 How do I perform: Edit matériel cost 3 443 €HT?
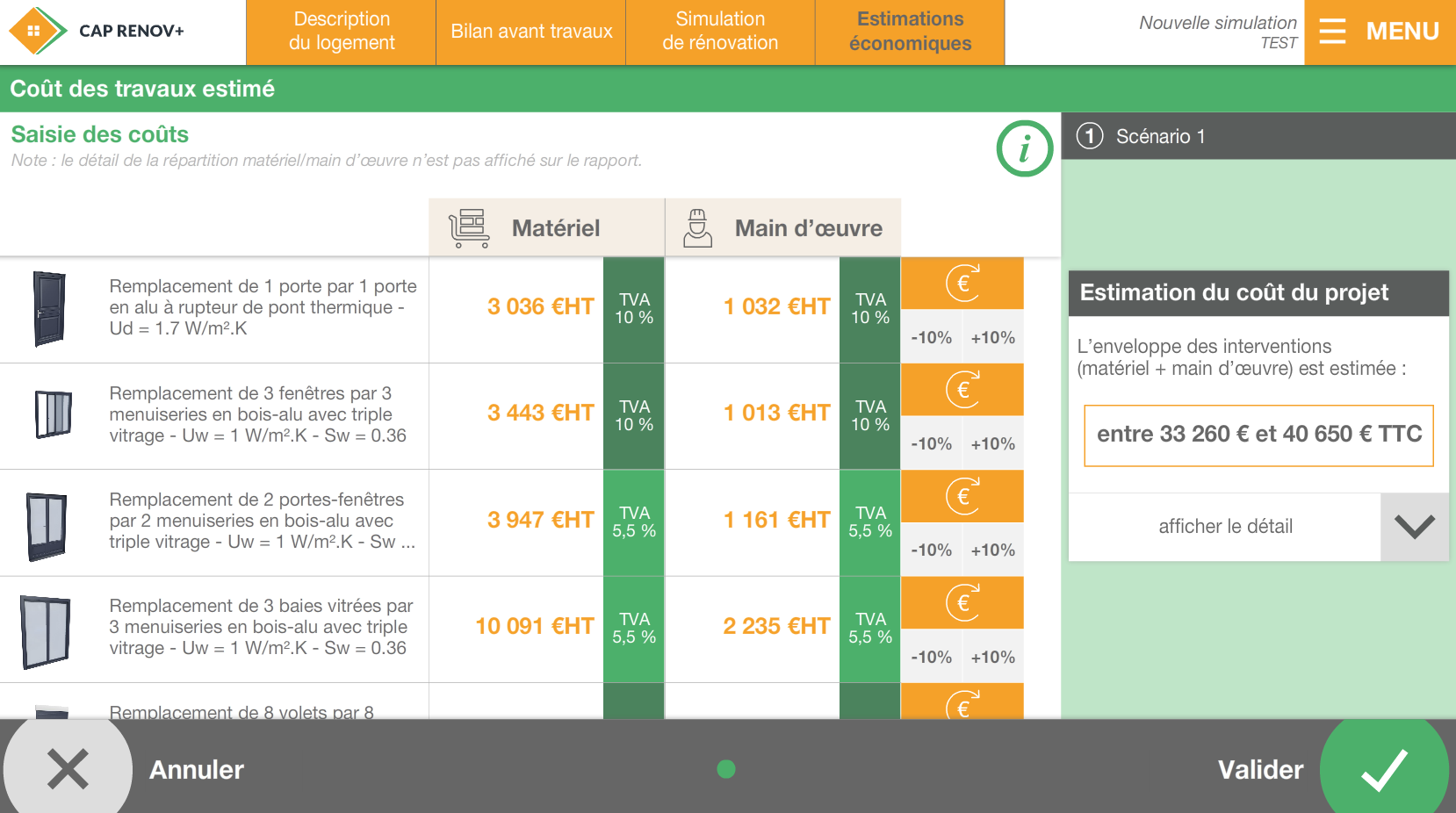click(541, 413)
